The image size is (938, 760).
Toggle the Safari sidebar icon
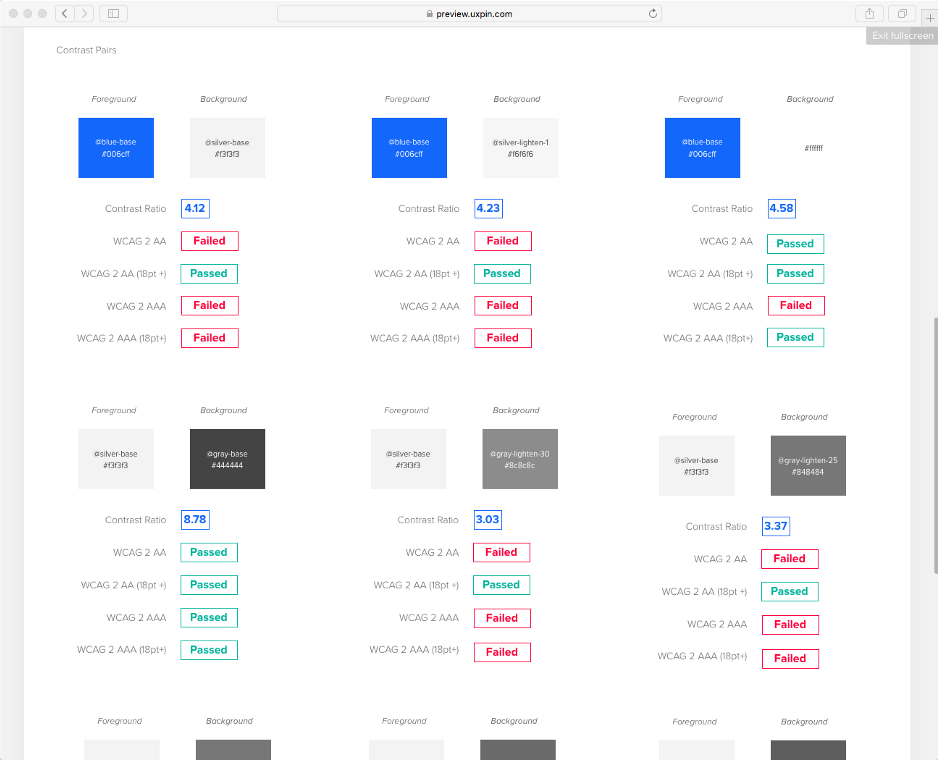tap(113, 13)
